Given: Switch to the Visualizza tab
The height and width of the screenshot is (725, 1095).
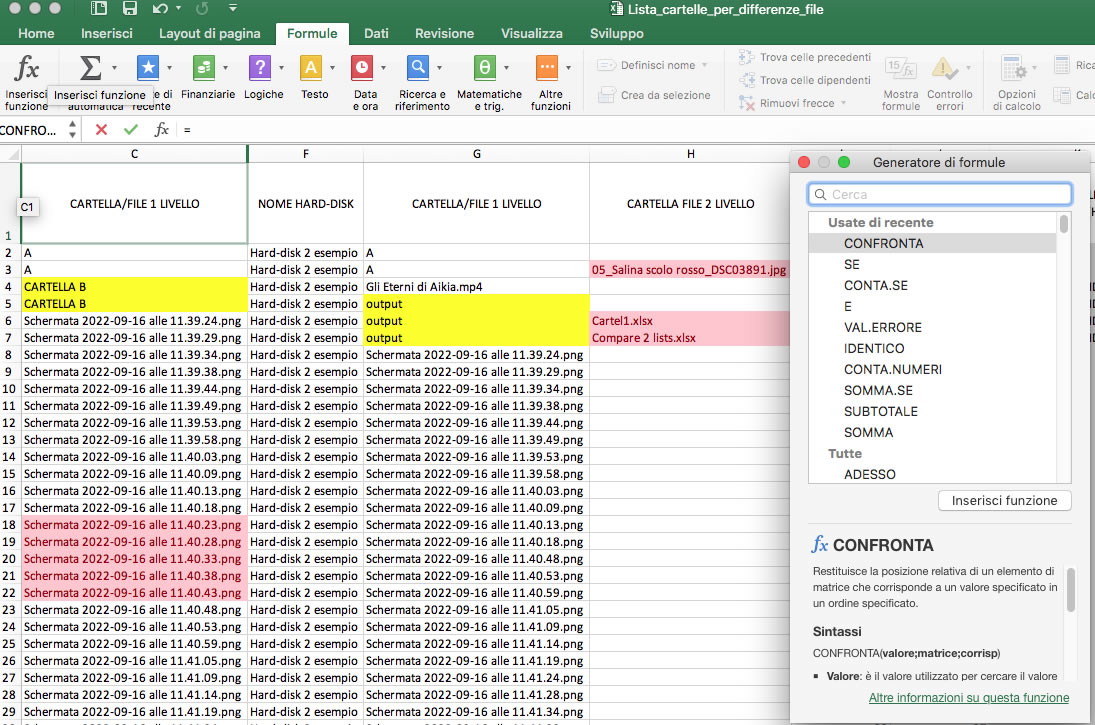Looking at the screenshot, I should pyautogui.click(x=531, y=34).
